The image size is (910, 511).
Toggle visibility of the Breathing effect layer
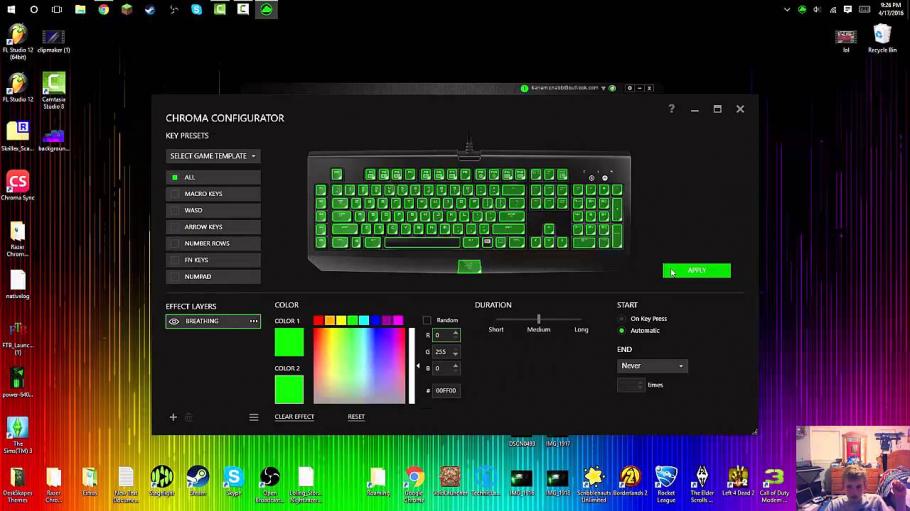coord(174,322)
